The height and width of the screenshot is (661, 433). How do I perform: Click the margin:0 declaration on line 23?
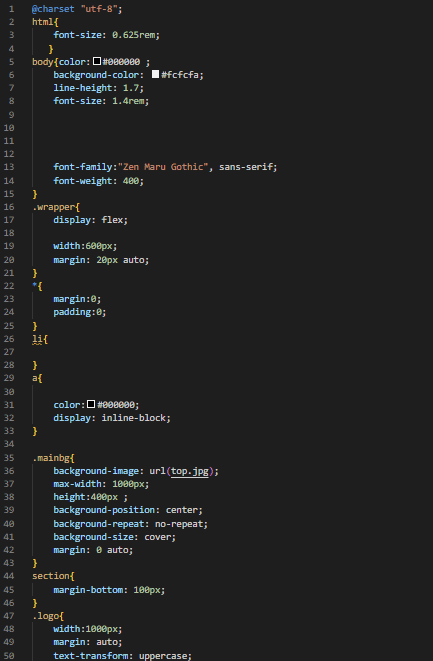[77, 299]
